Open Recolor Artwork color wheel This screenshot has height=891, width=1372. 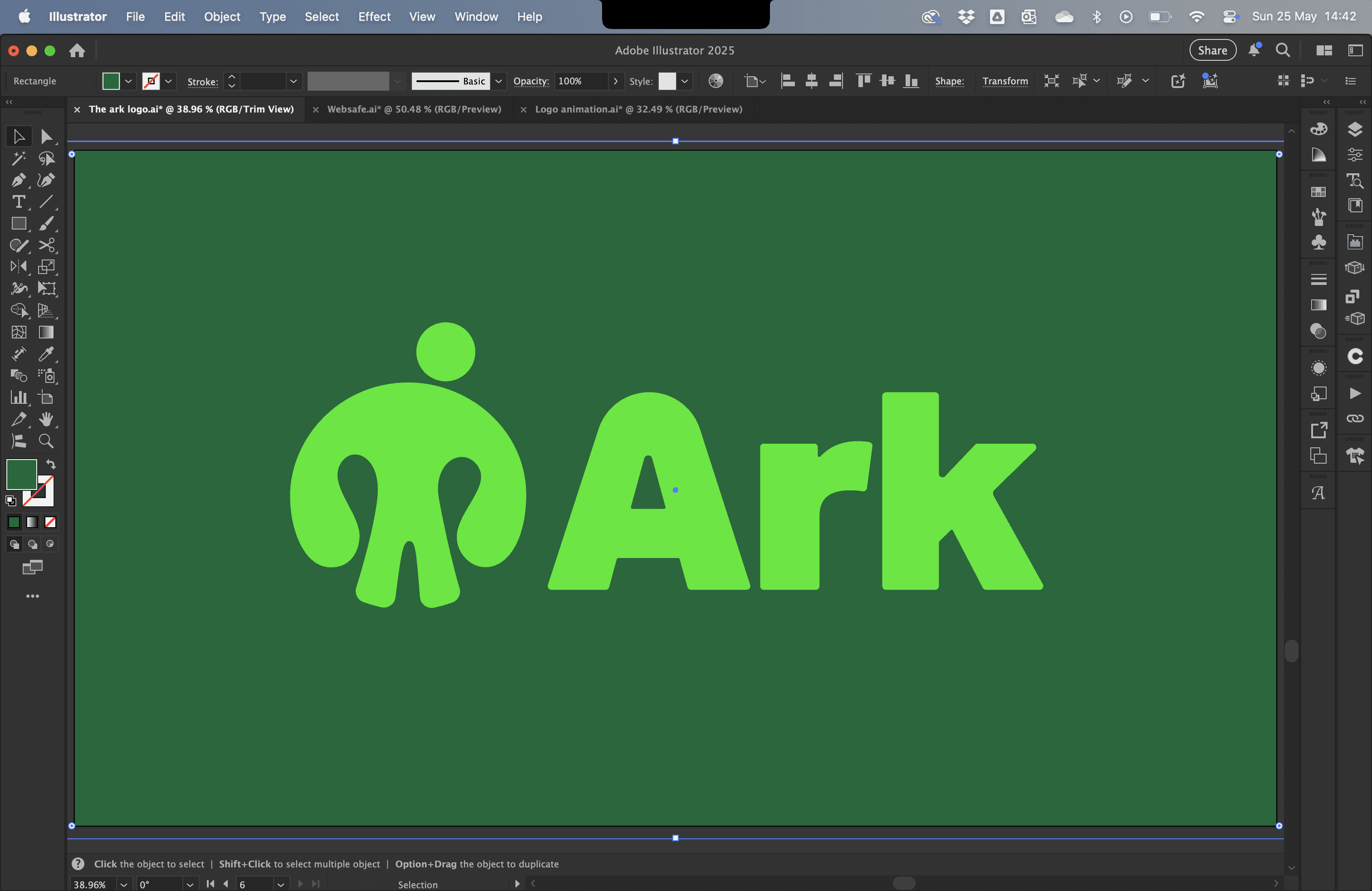(x=715, y=81)
